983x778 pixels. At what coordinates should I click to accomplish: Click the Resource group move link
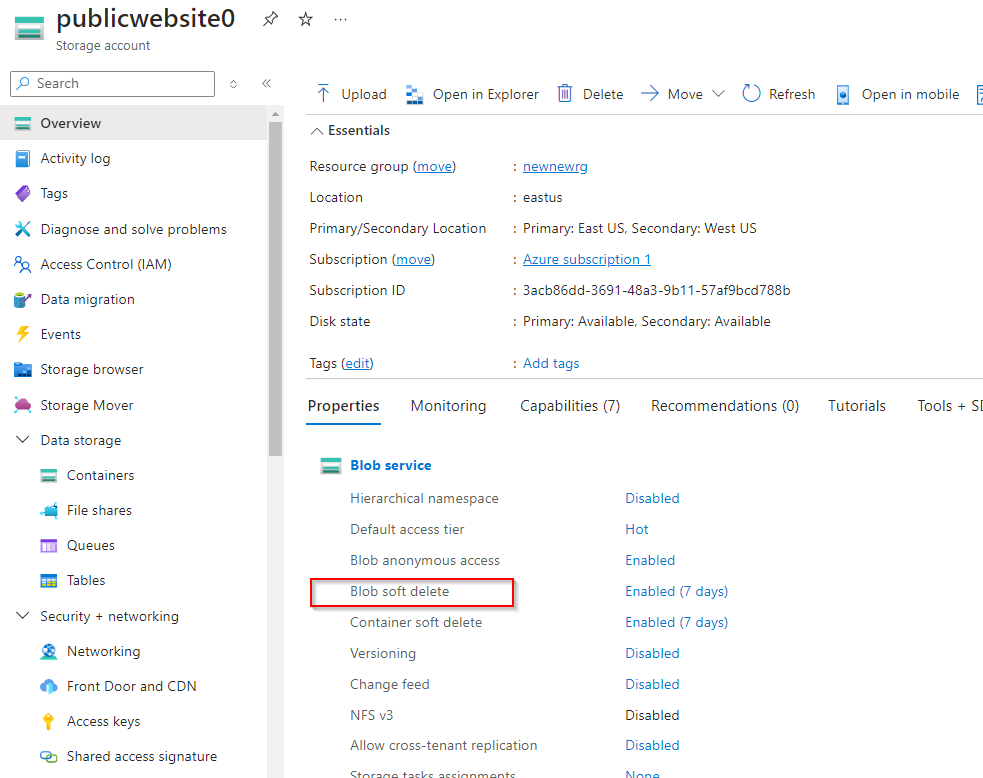[x=434, y=166]
